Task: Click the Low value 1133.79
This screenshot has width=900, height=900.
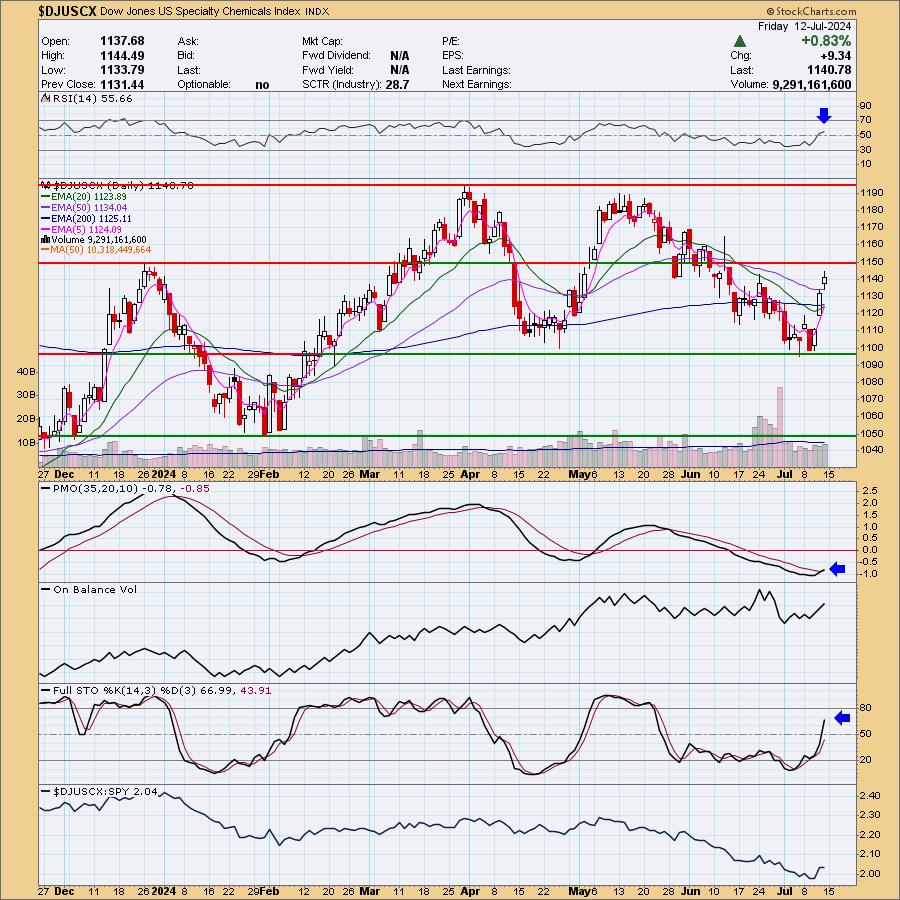Action: tap(122, 69)
